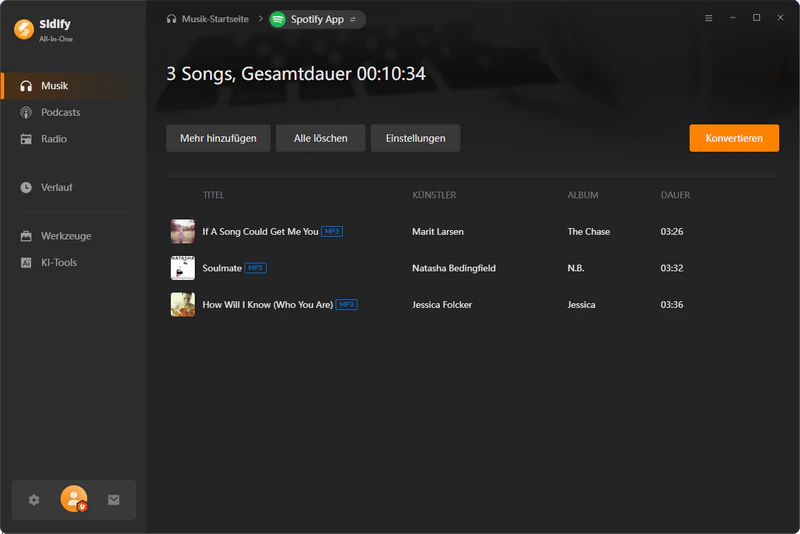Open settings gear at sidebar bottom
The width and height of the screenshot is (800, 534).
tap(34, 500)
